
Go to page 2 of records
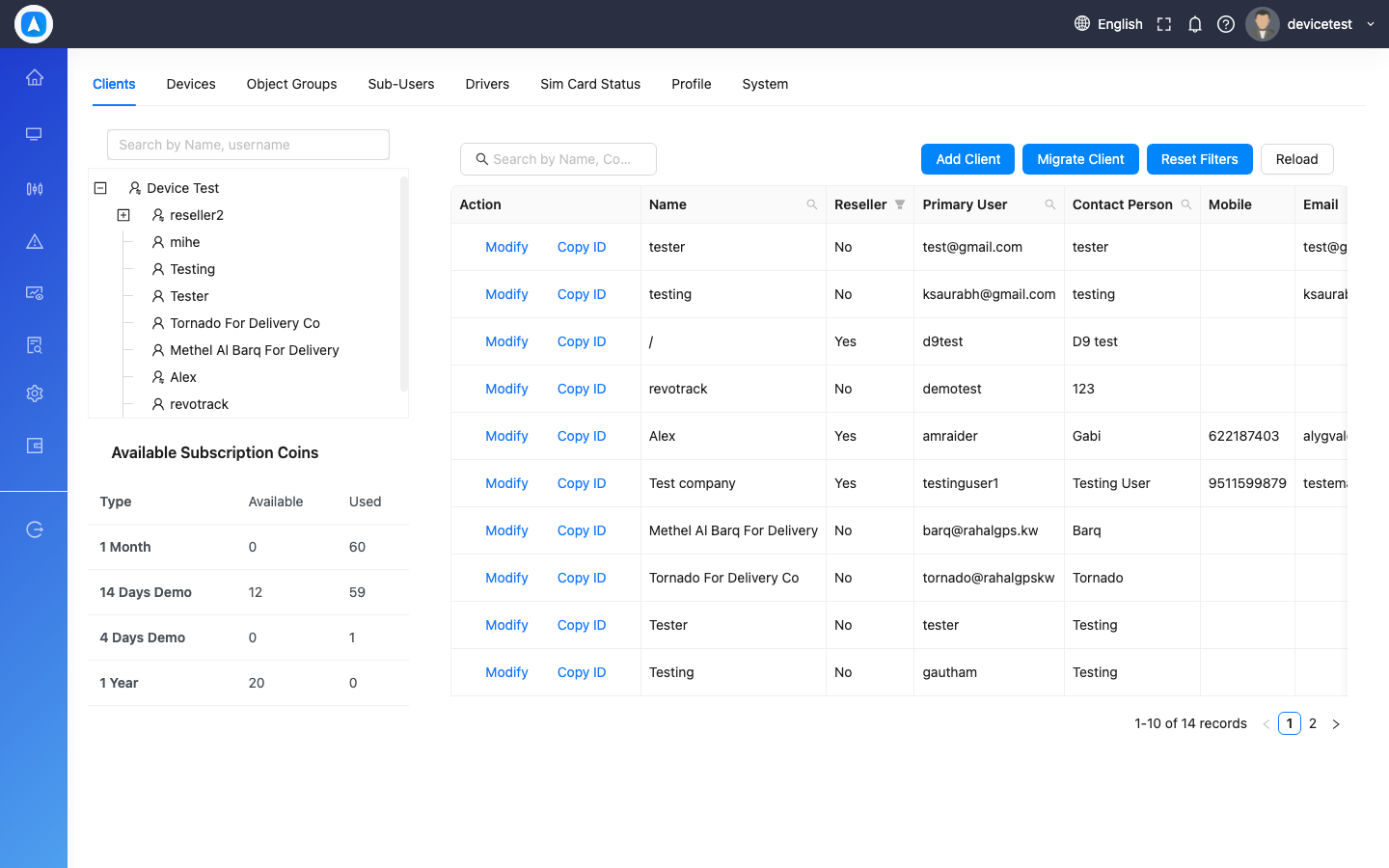tap(1313, 723)
